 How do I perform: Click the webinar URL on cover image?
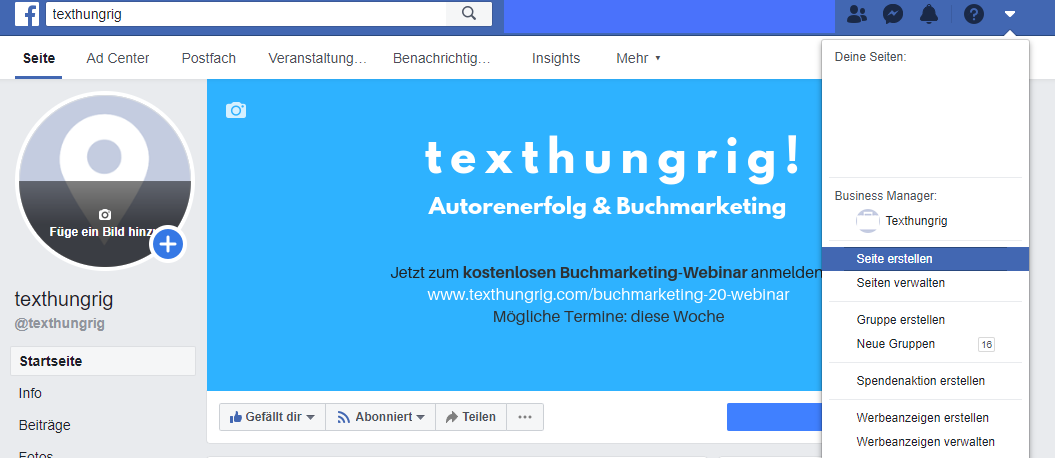[608, 295]
